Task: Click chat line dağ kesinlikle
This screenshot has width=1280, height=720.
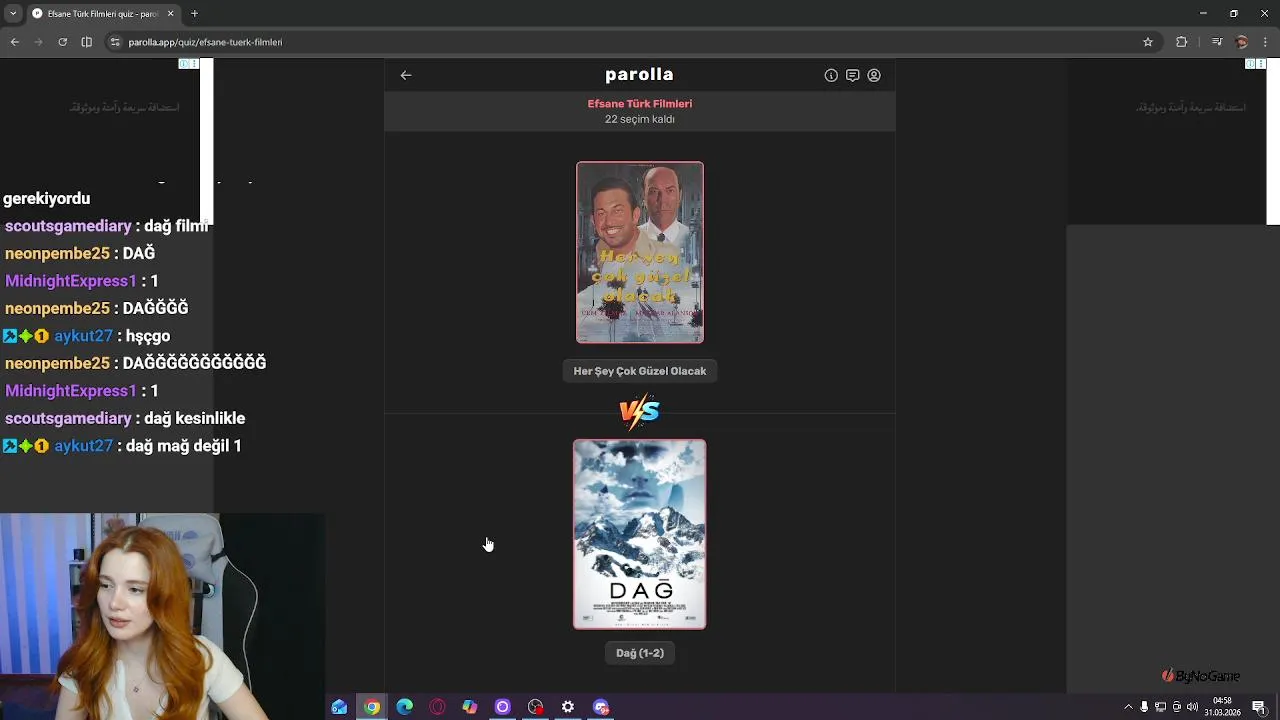Action: (x=194, y=418)
